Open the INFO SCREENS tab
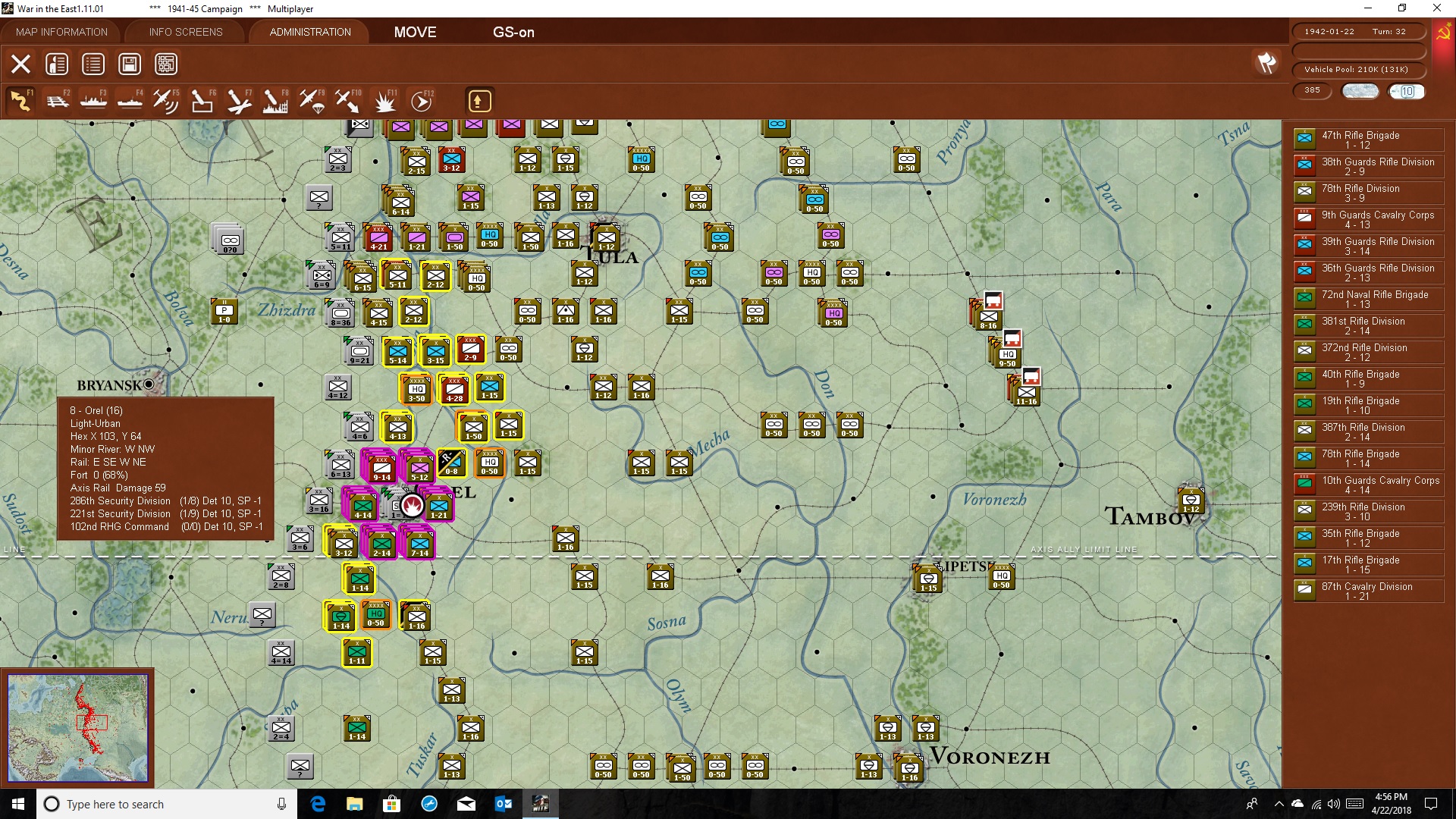 tap(186, 32)
